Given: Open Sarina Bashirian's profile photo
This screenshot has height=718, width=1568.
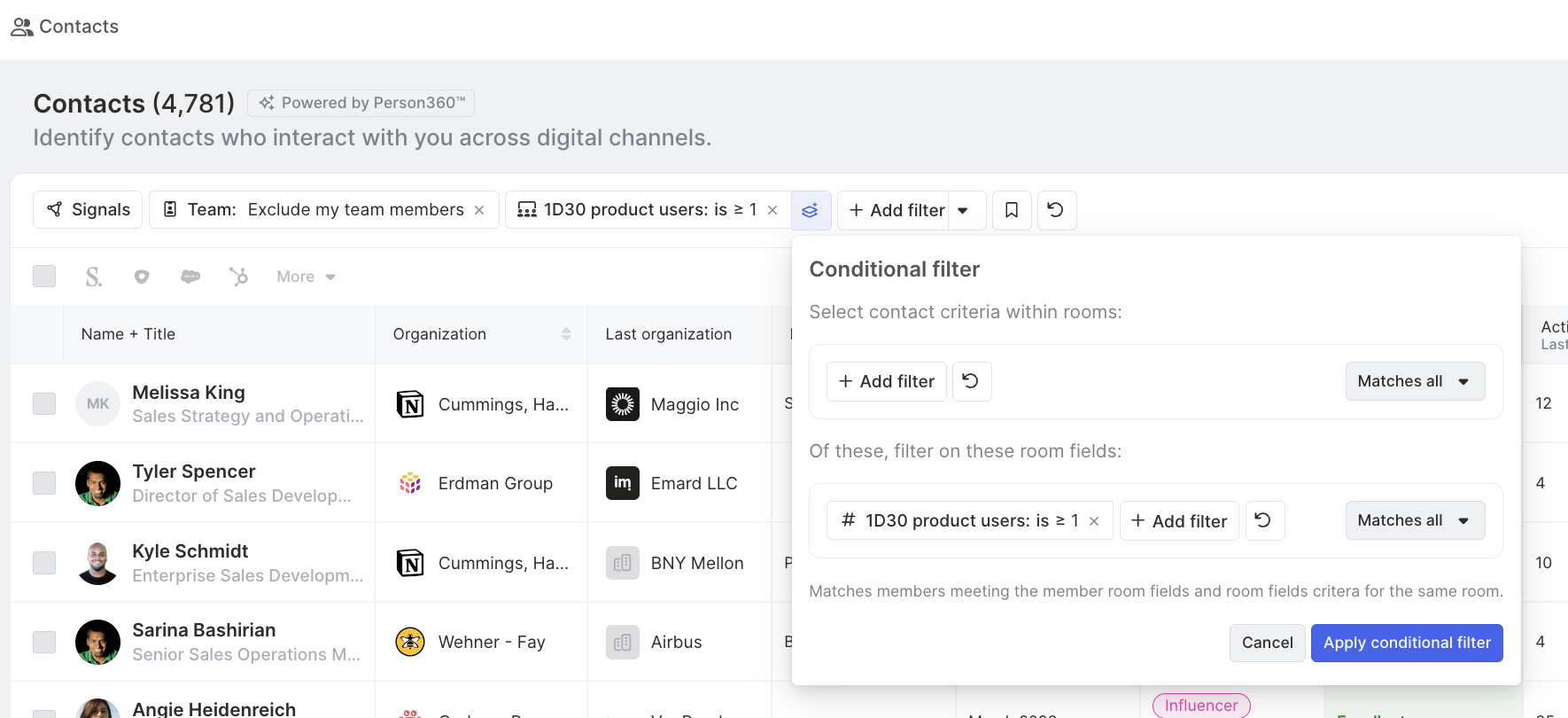Looking at the screenshot, I should pos(97,642).
